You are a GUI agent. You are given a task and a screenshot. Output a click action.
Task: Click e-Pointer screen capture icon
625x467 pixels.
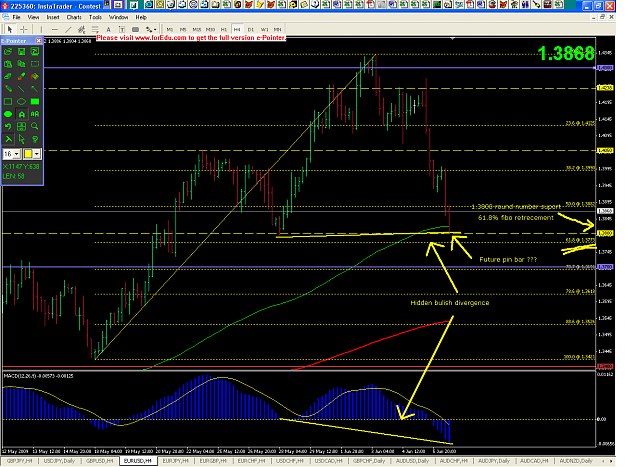pyautogui.click(x=35, y=51)
